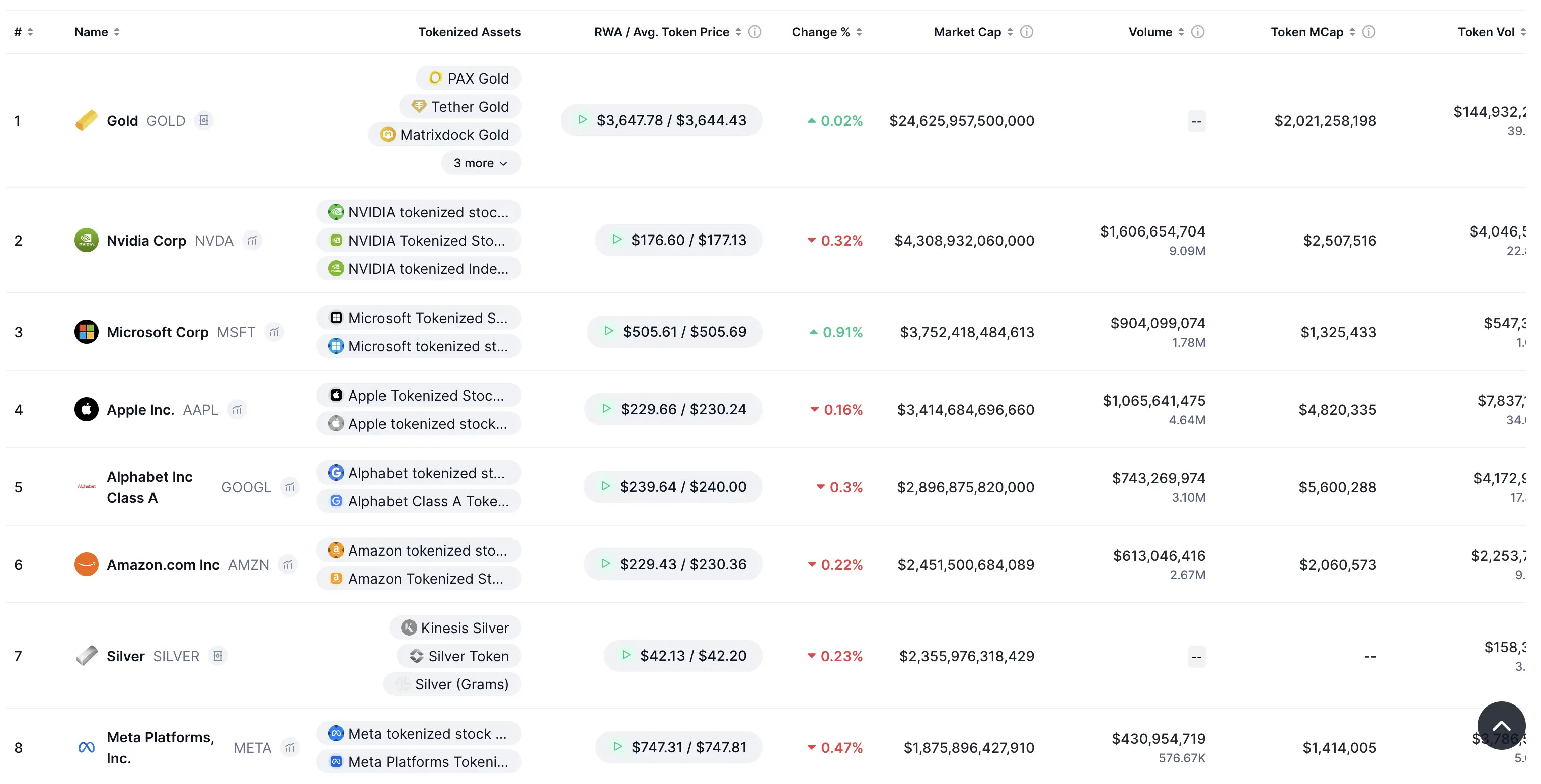Open the Amazon.com Inc asset row name

(x=163, y=565)
